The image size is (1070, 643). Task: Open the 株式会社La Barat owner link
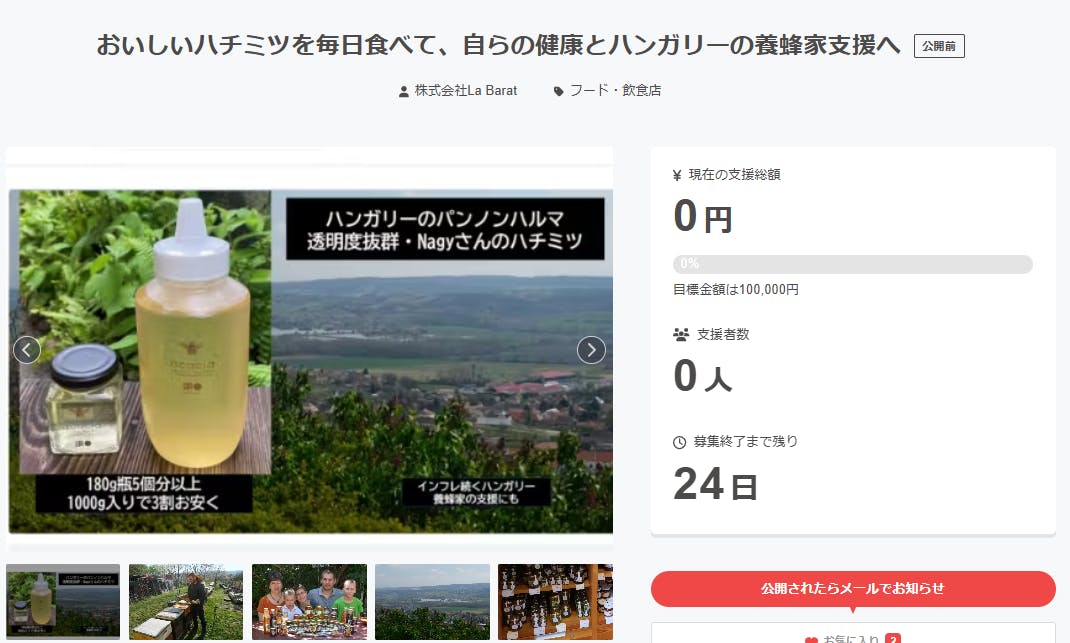coord(466,91)
